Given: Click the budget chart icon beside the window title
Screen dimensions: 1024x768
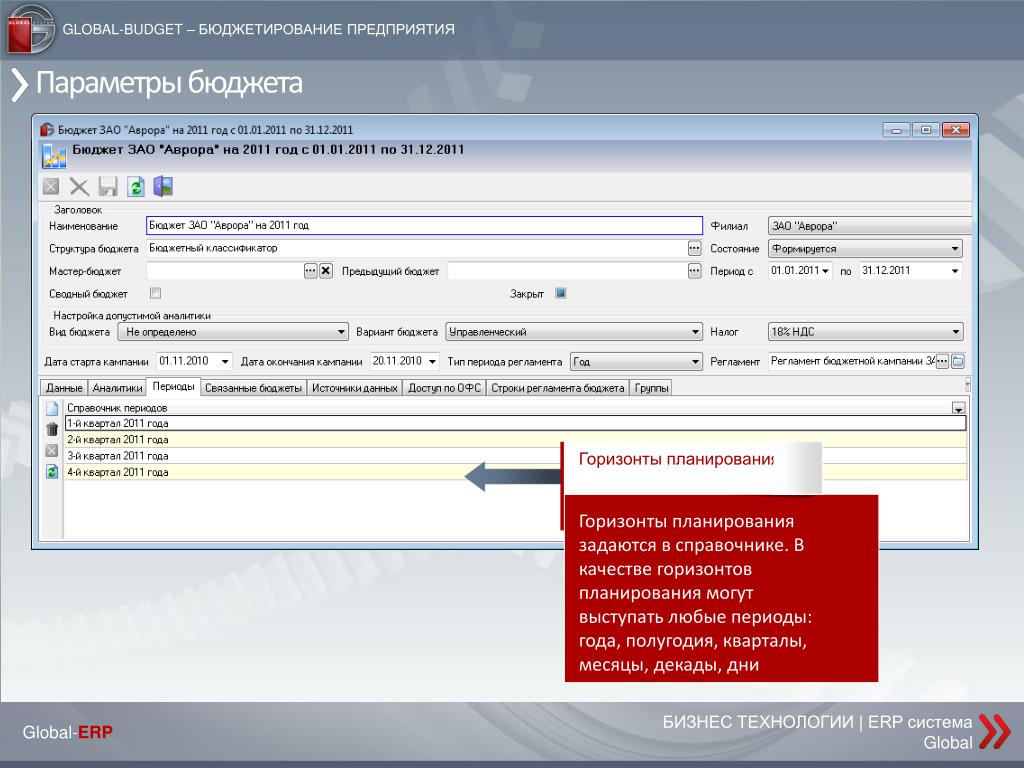Looking at the screenshot, I should tap(54, 155).
